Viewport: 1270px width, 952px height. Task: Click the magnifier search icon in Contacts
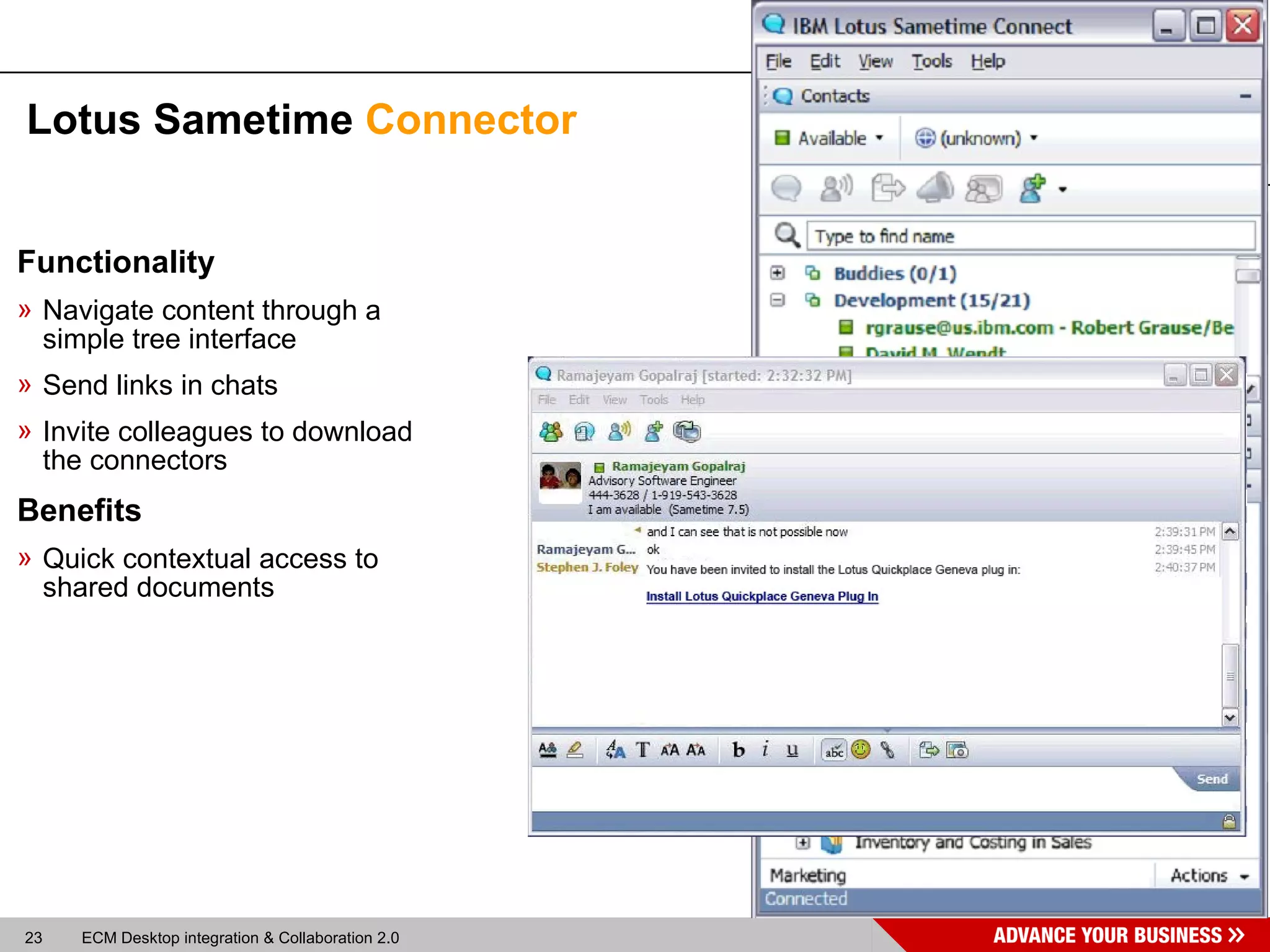(787, 236)
